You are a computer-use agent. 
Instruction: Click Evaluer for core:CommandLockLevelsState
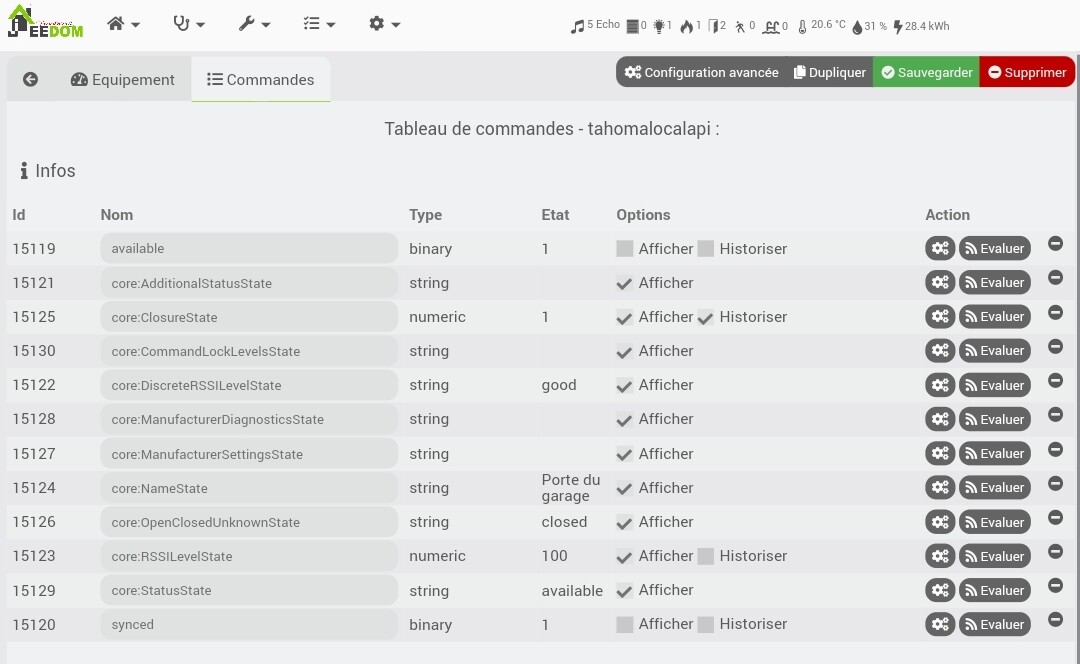pos(995,351)
